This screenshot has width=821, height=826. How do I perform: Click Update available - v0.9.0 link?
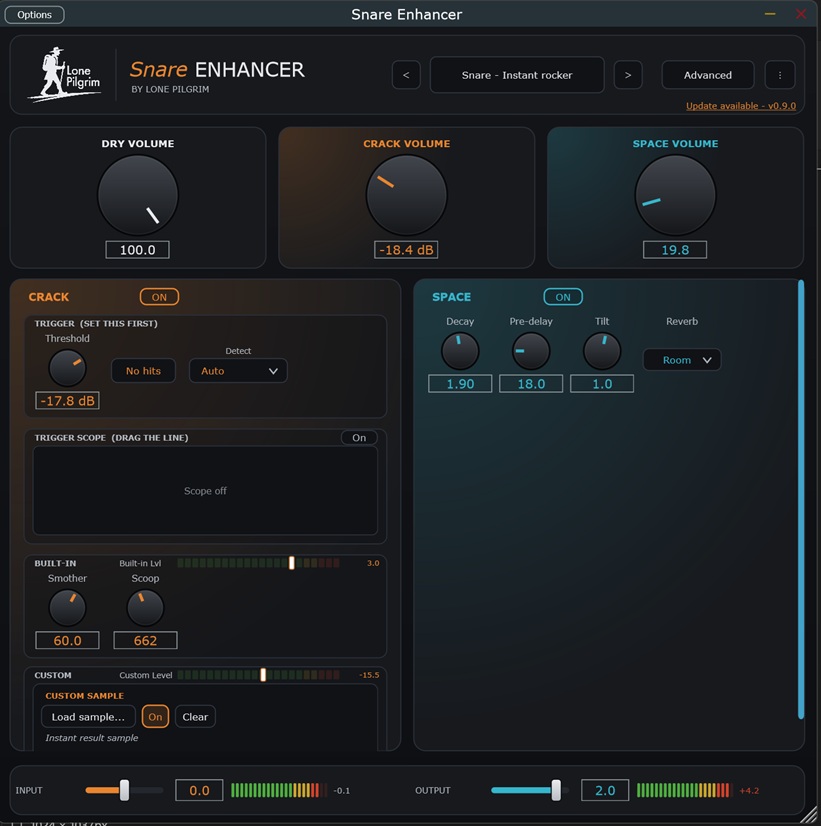coord(740,106)
